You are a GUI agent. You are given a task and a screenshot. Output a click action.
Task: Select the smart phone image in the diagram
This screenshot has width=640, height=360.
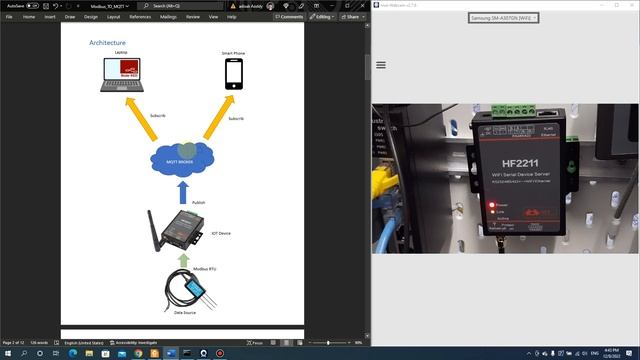coord(234,74)
